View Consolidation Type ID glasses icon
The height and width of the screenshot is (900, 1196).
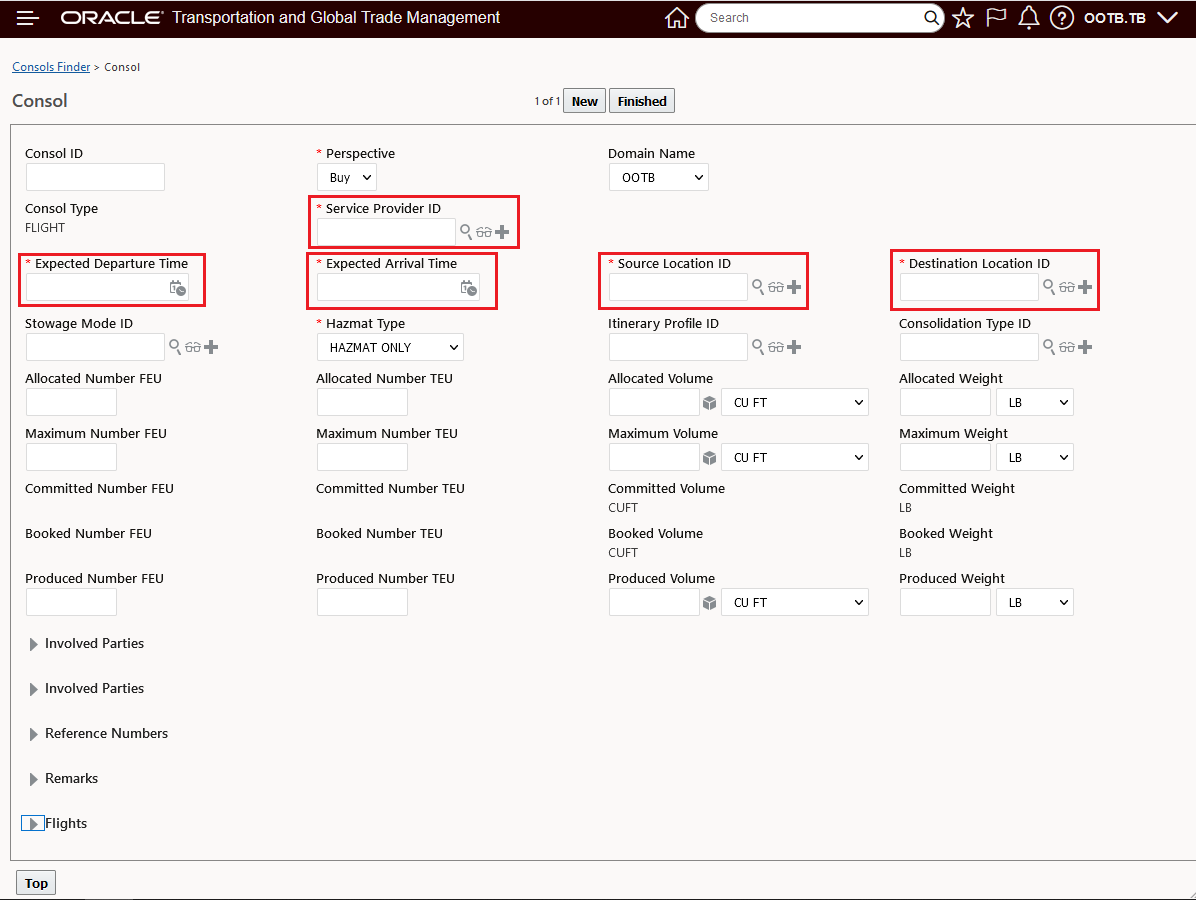(1067, 347)
